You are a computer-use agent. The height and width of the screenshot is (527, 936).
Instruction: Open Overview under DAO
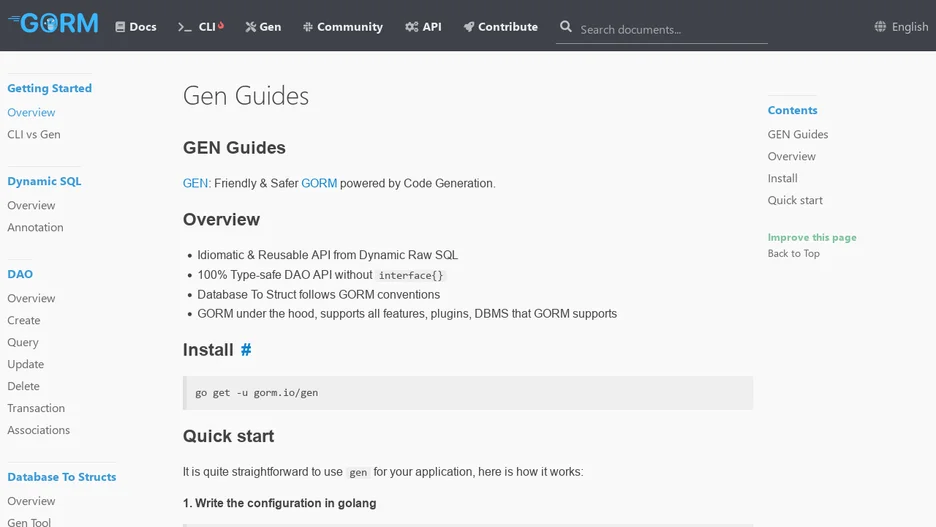pos(31,298)
